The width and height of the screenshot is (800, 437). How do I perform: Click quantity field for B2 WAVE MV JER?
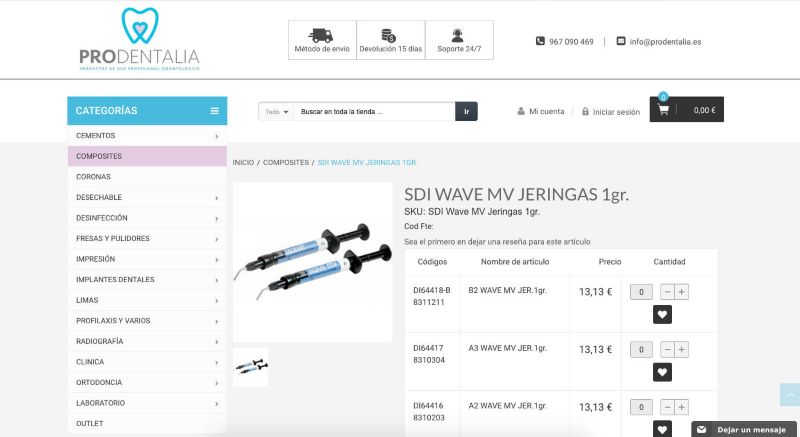click(641, 292)
